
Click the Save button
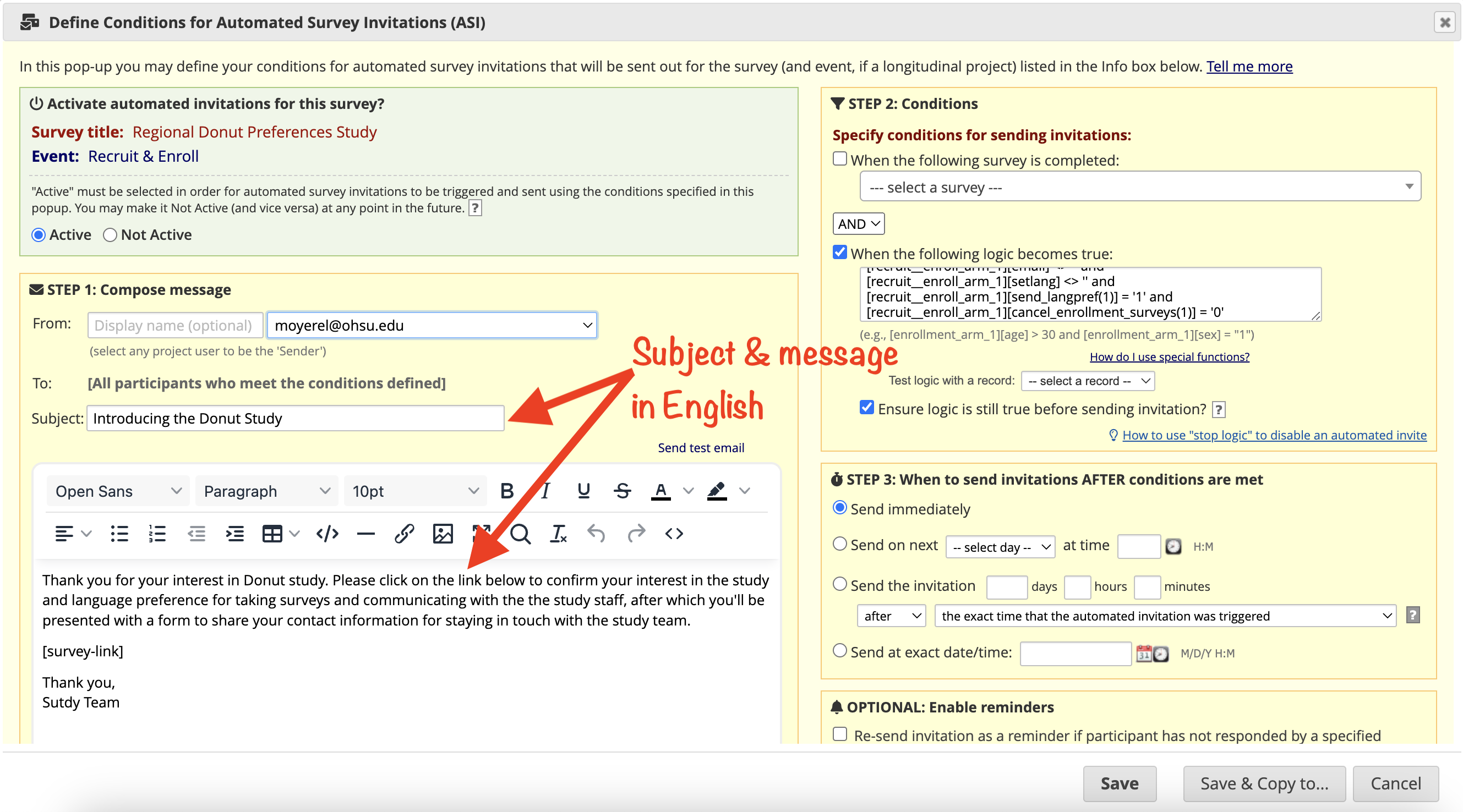[x=1120, y=784]
